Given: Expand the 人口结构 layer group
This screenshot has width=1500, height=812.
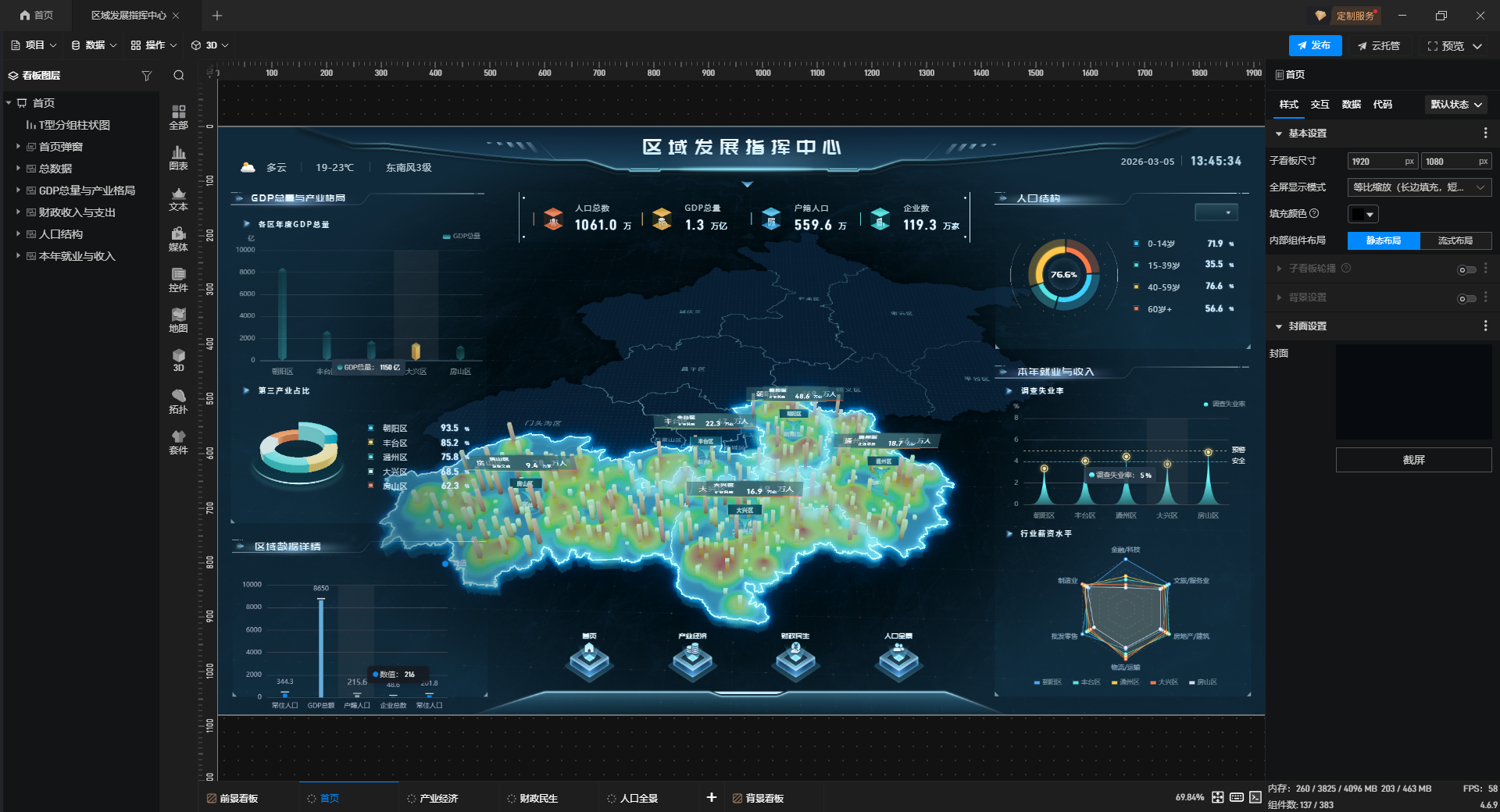Looking at the screenshot, I should click(x=18, y=233).
